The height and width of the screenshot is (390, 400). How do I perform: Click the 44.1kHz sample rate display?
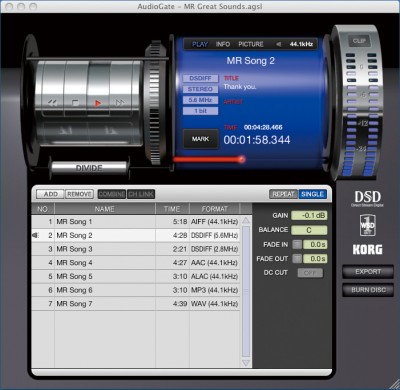301,44
